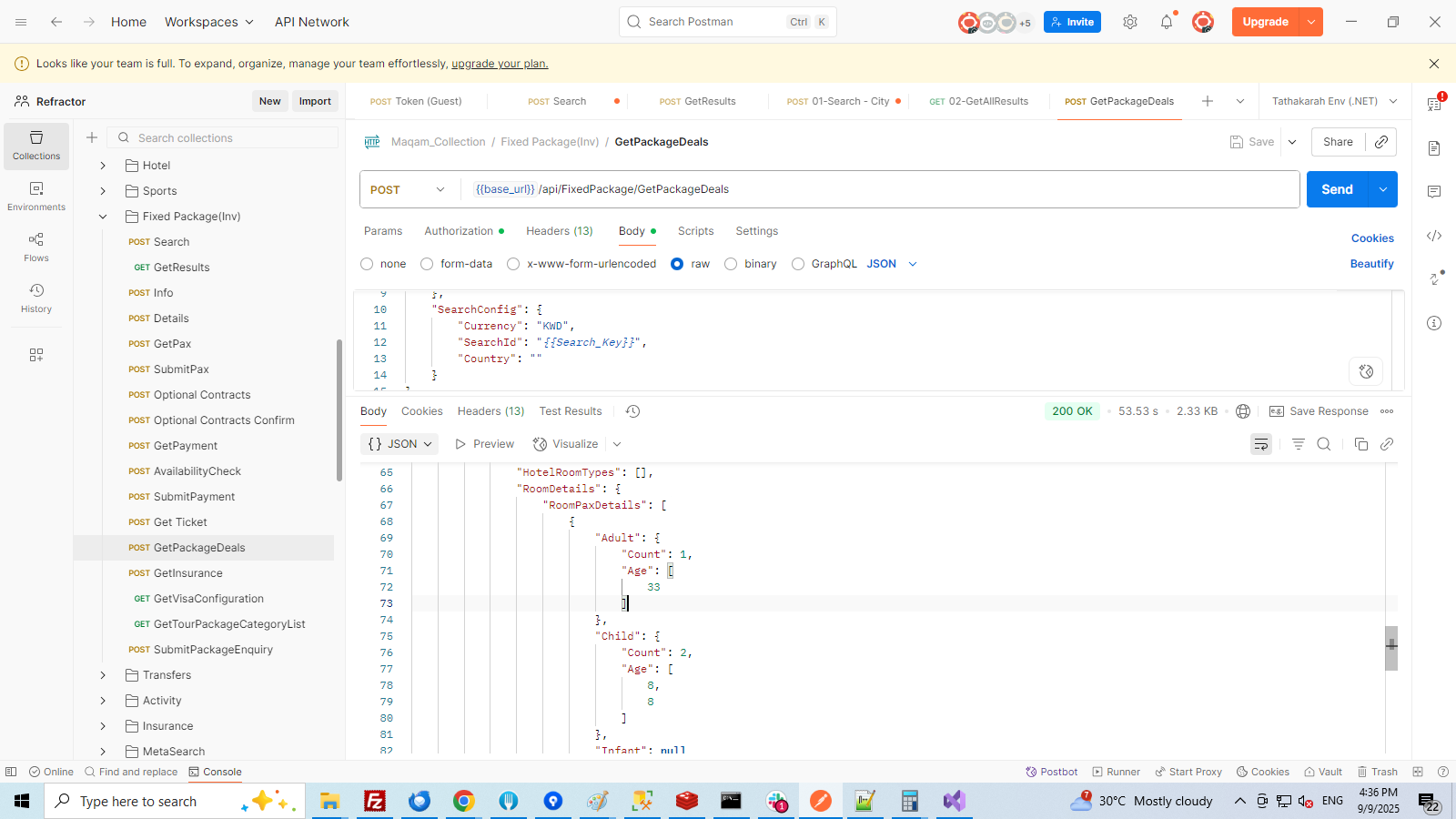This screenshot has height=819, width=1456.
Task: Choose the binary body type radio
Action: tap(731, 264)
